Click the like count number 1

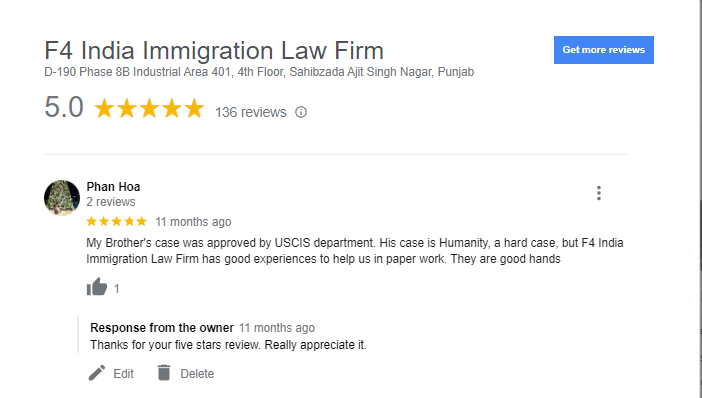(116, 289)
